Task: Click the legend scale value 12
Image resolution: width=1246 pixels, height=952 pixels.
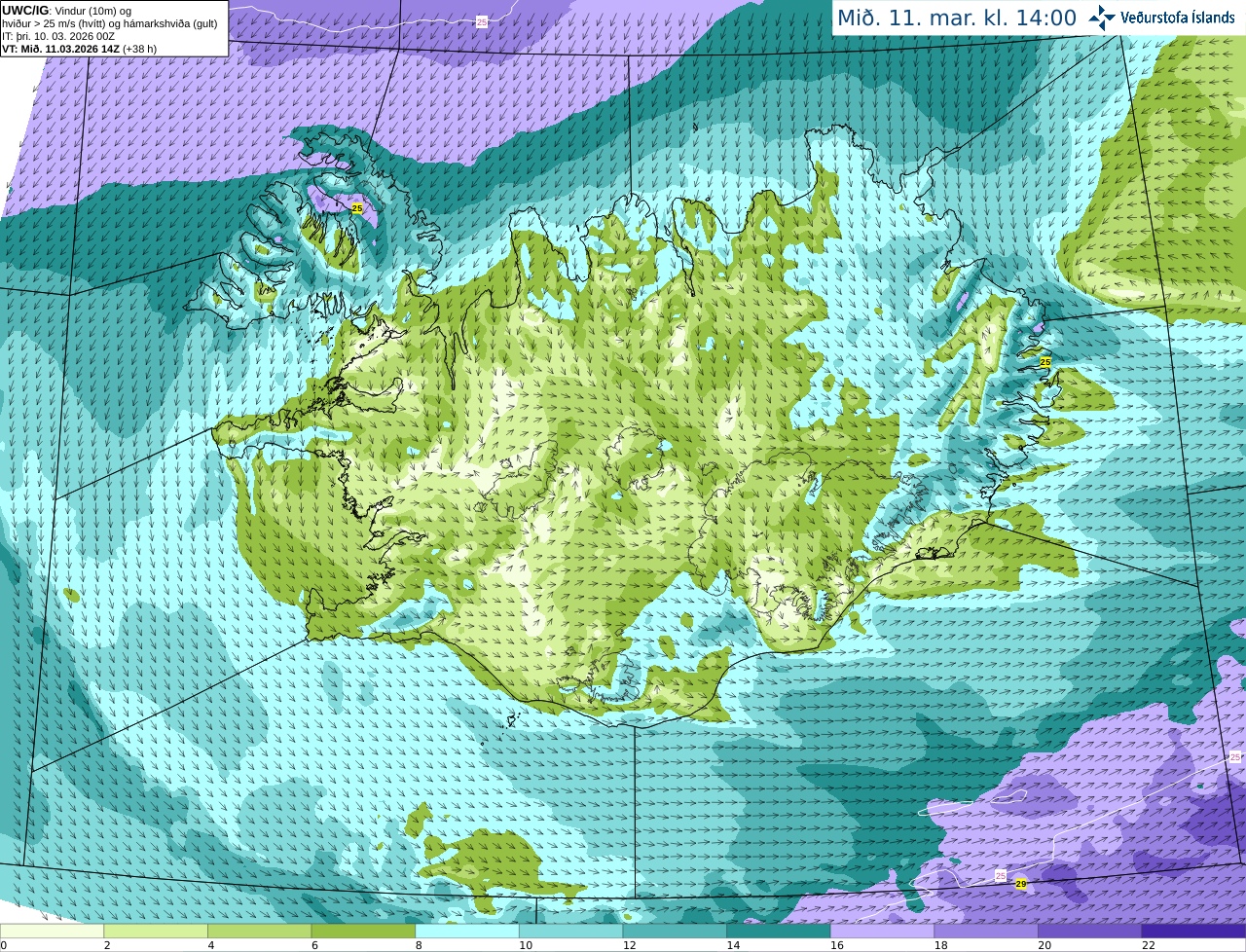Action: [x=629, y=945]
